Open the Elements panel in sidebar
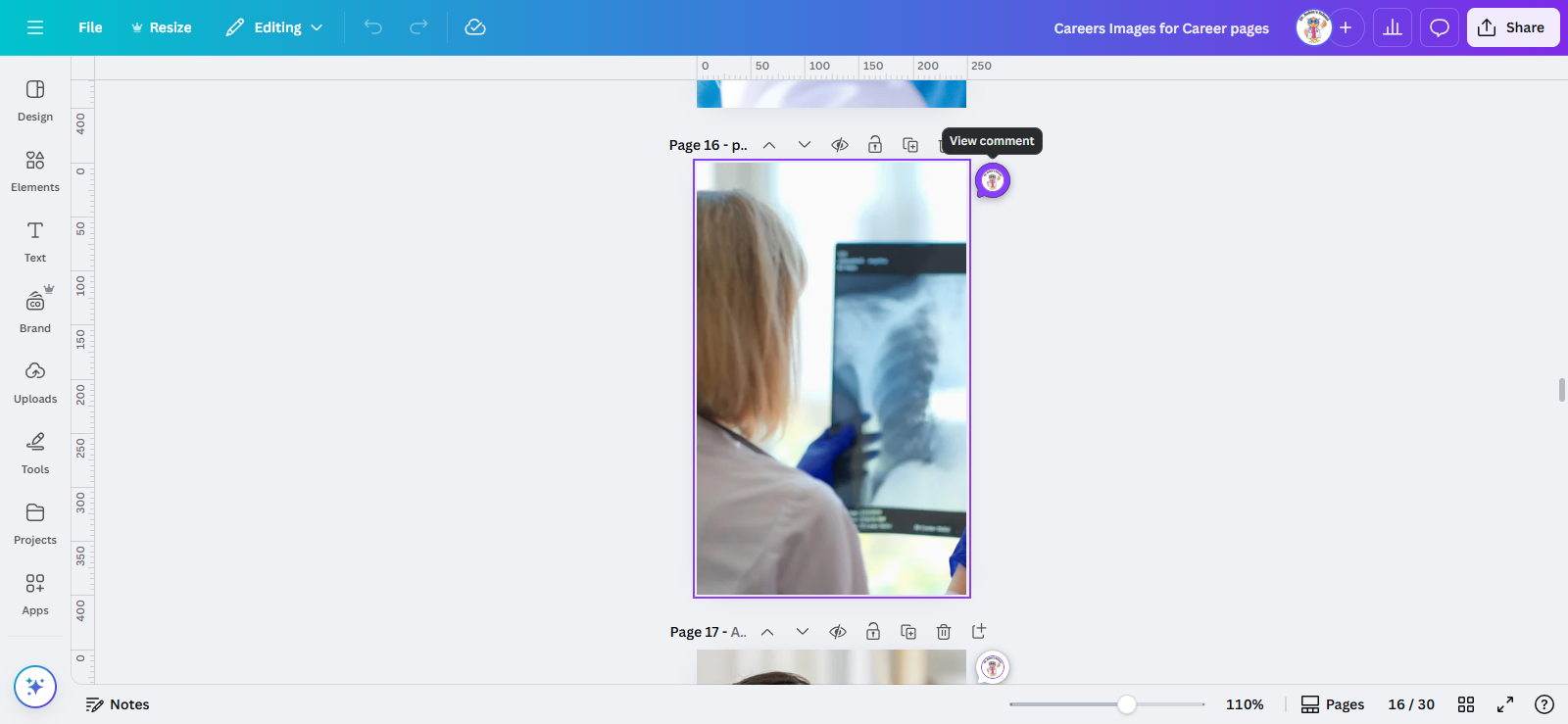The width and height of the screenshot is (1568, 724). (x=35, y=171)
